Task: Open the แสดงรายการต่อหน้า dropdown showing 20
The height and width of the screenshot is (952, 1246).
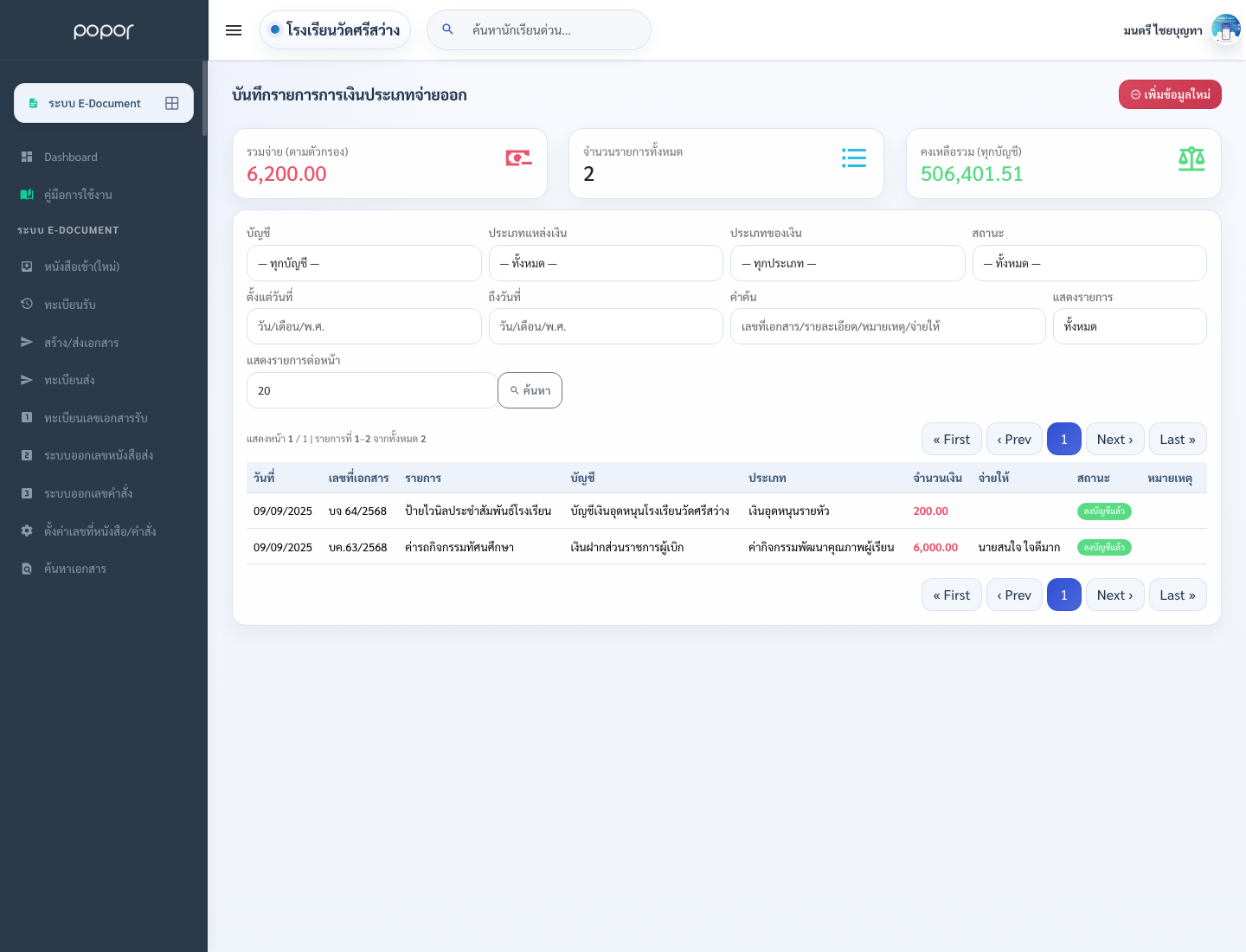Action: pos(372,390)
